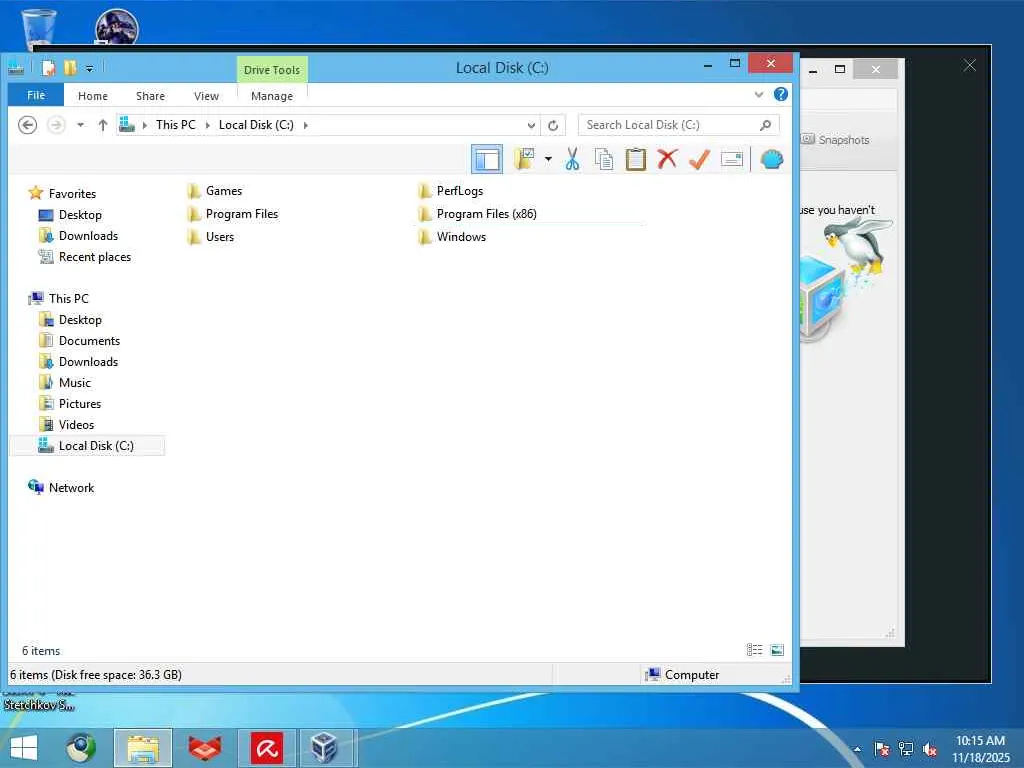Open Customize Quick Access Toolbar dropdown

(x=89, y=69)
